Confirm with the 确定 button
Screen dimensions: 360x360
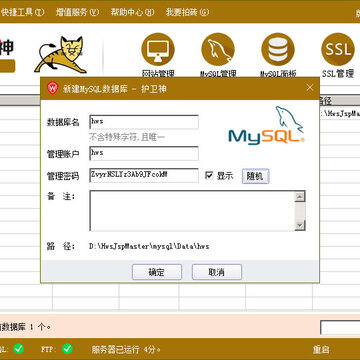[157, 272]
